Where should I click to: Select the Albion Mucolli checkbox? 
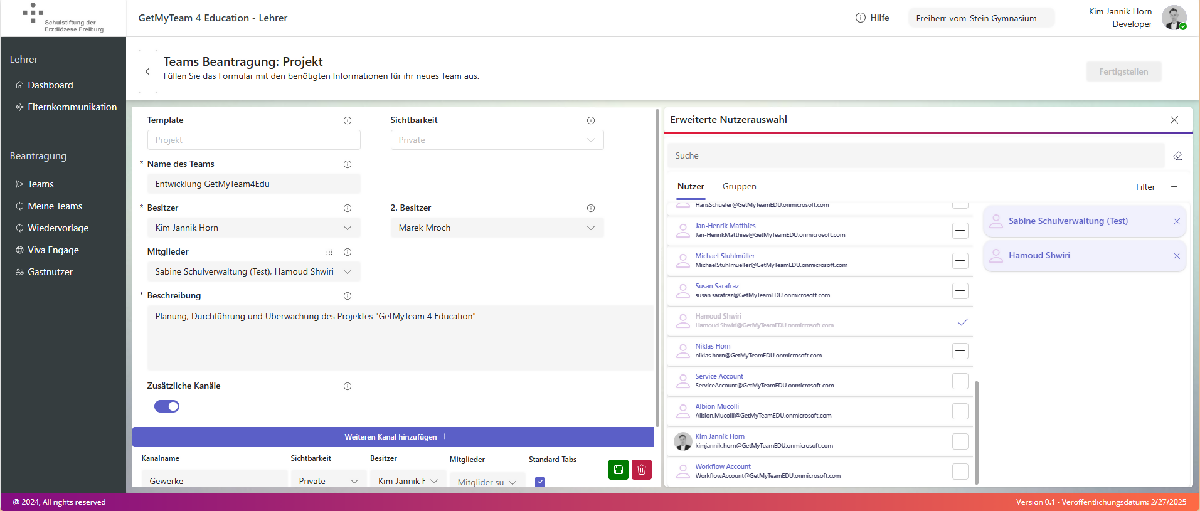tap(960, 411)
